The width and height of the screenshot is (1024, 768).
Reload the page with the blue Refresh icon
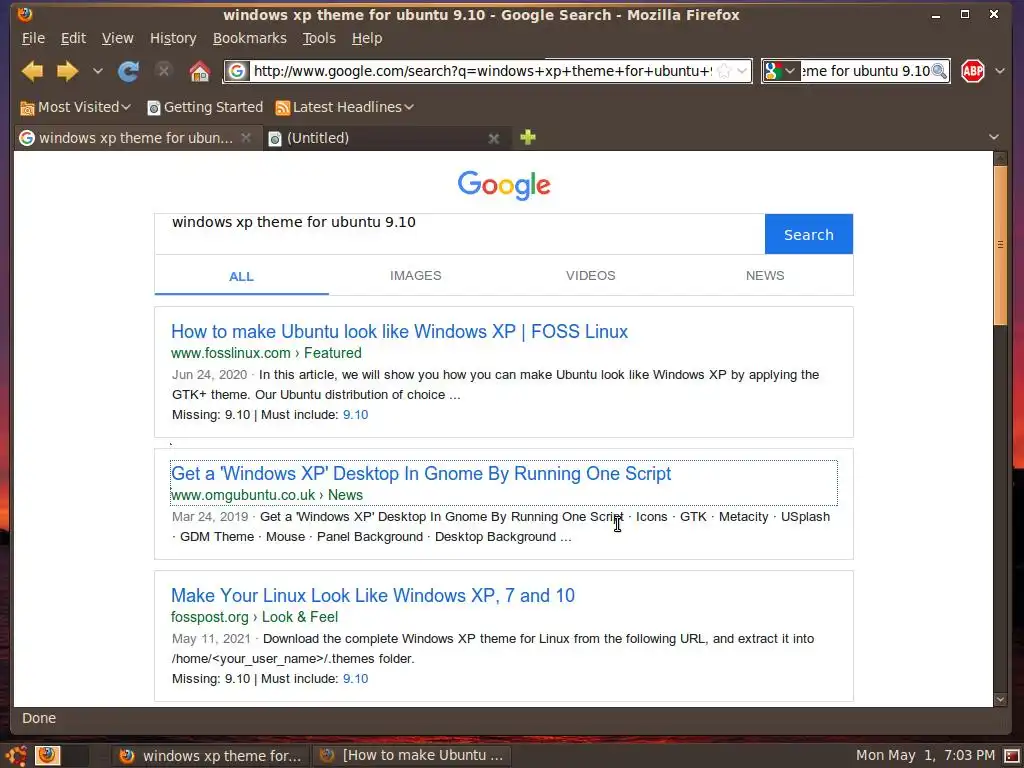click(x=128, y=71)
